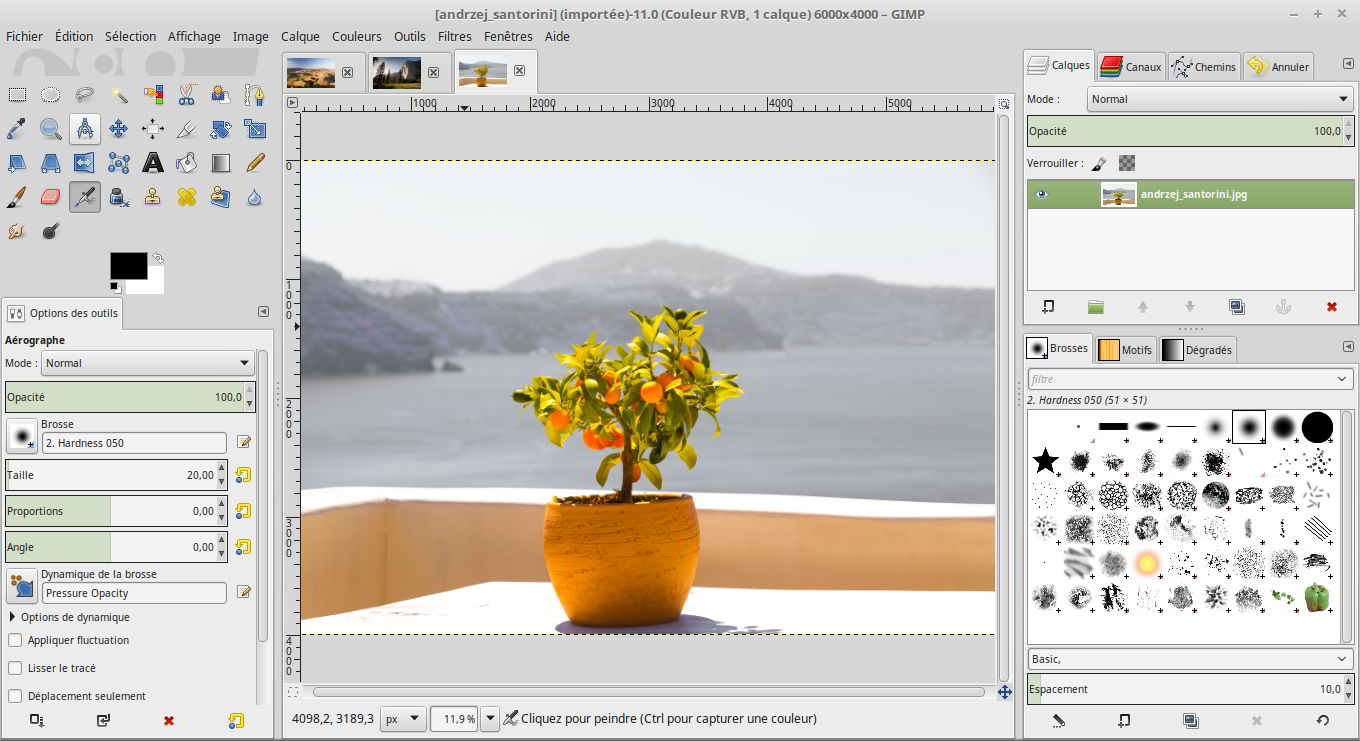Select the Color Picker eyedropper tool
The width and height of the screenshot is (1360, 741).
[x=17, y=129]
